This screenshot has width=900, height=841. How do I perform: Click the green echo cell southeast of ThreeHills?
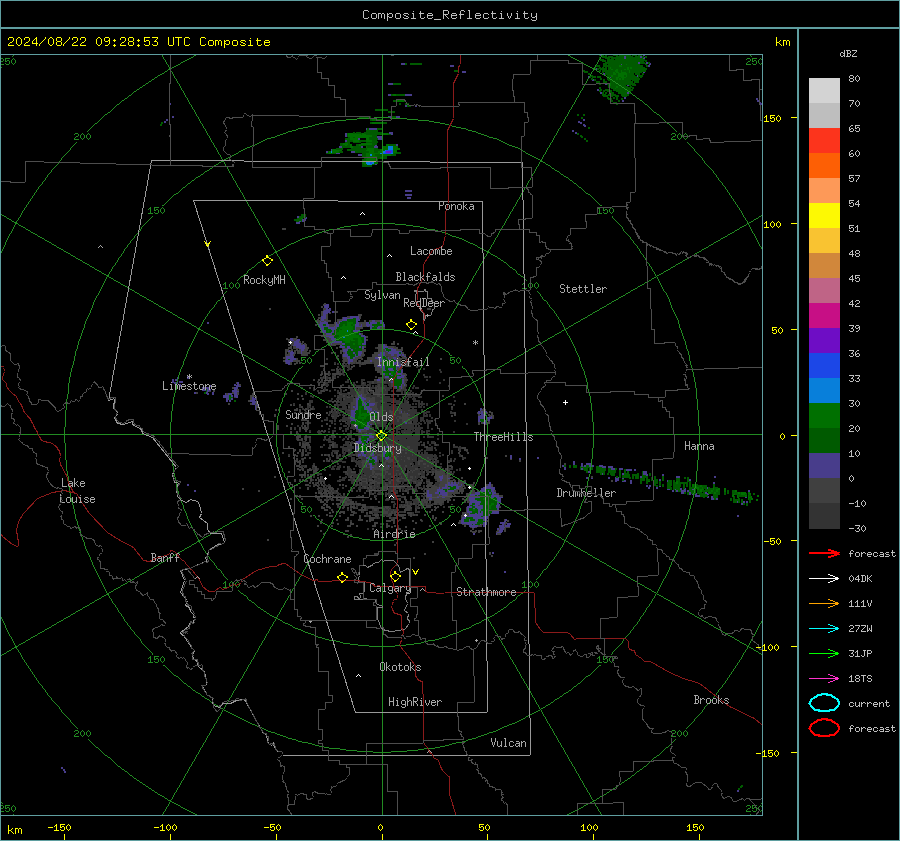(x=482, y=505)
